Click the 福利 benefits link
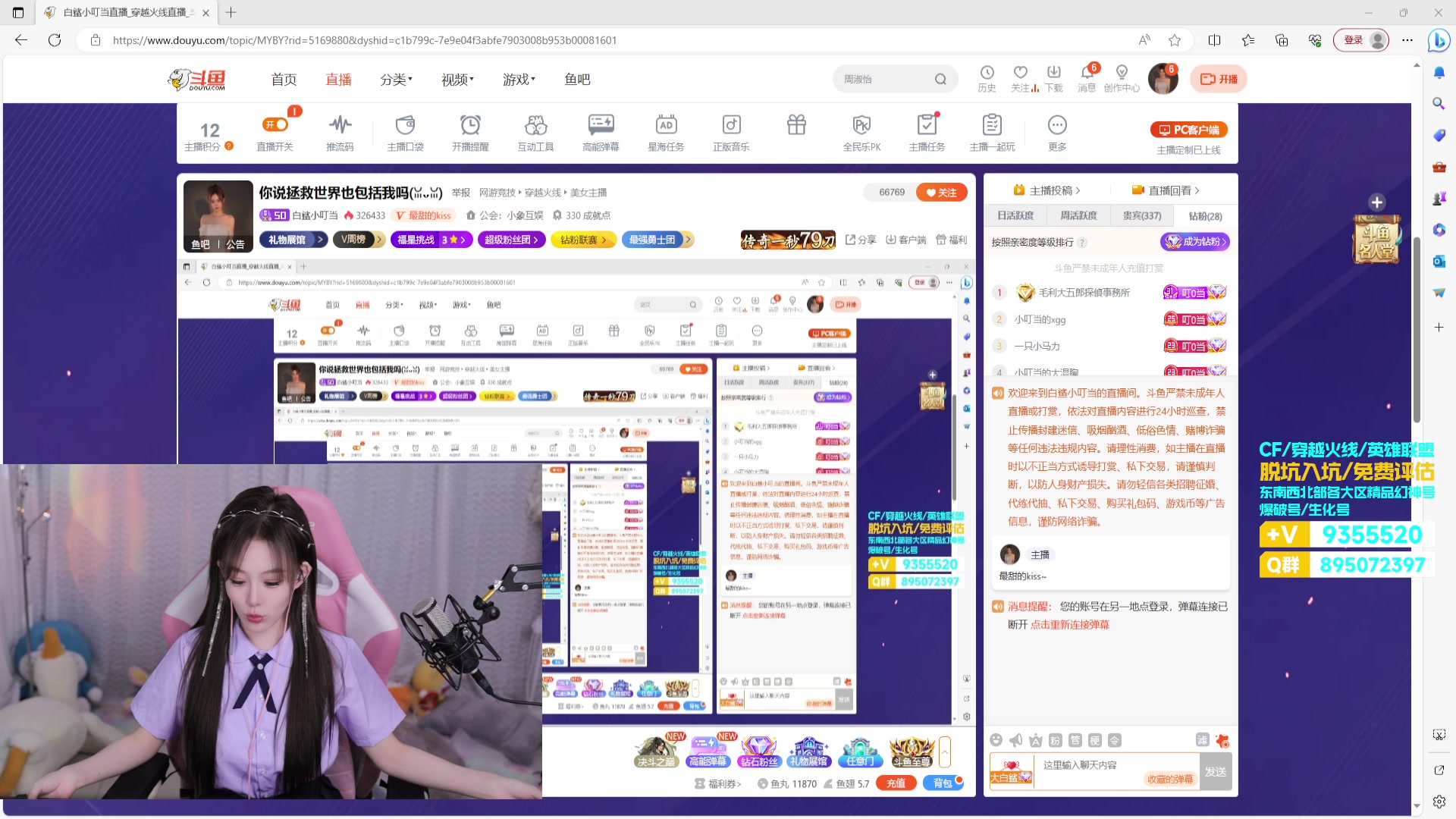 952,240
